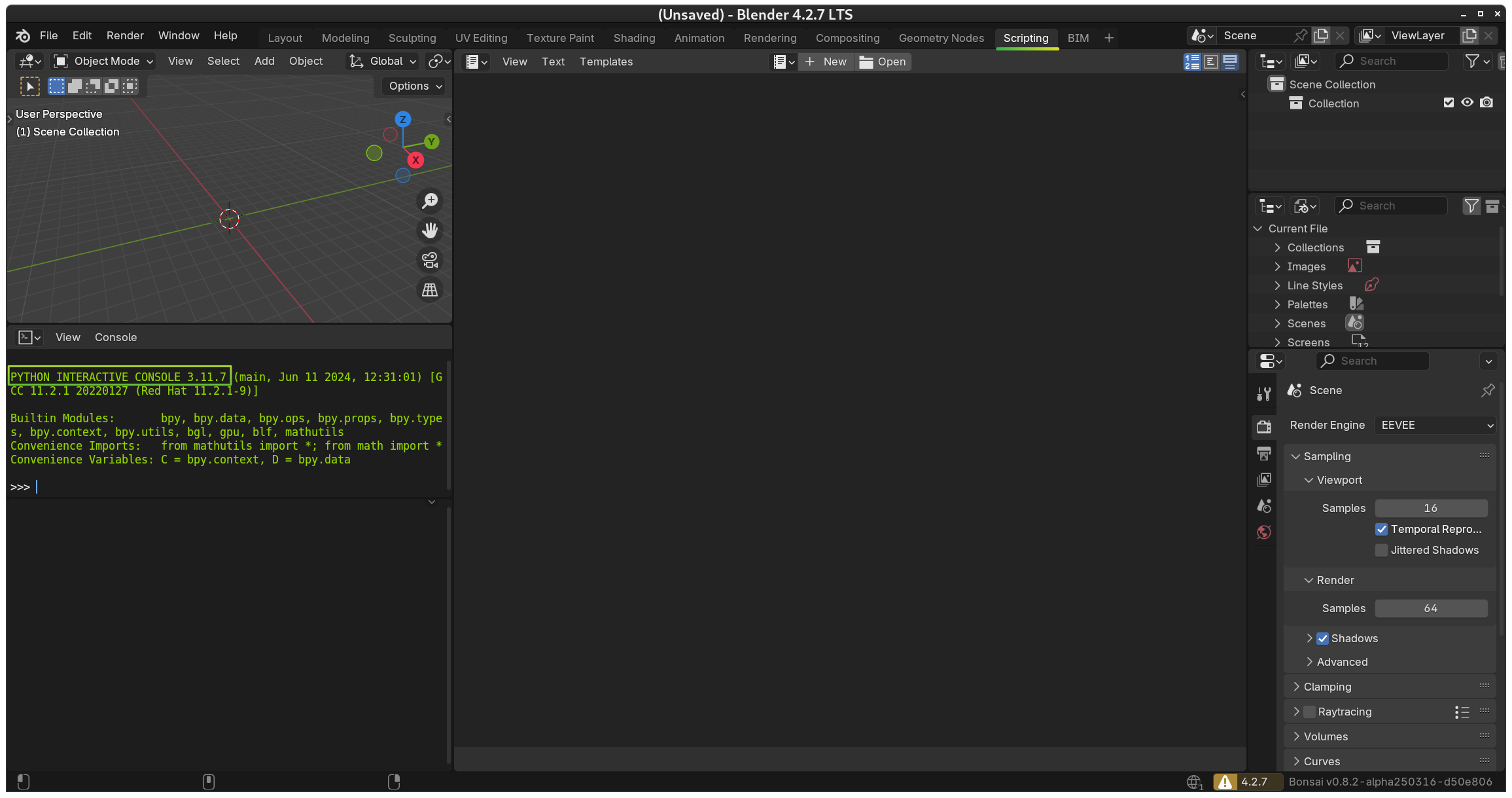Open the outliner filter dropdown
1512x798 pixels.
[1478, 61]
